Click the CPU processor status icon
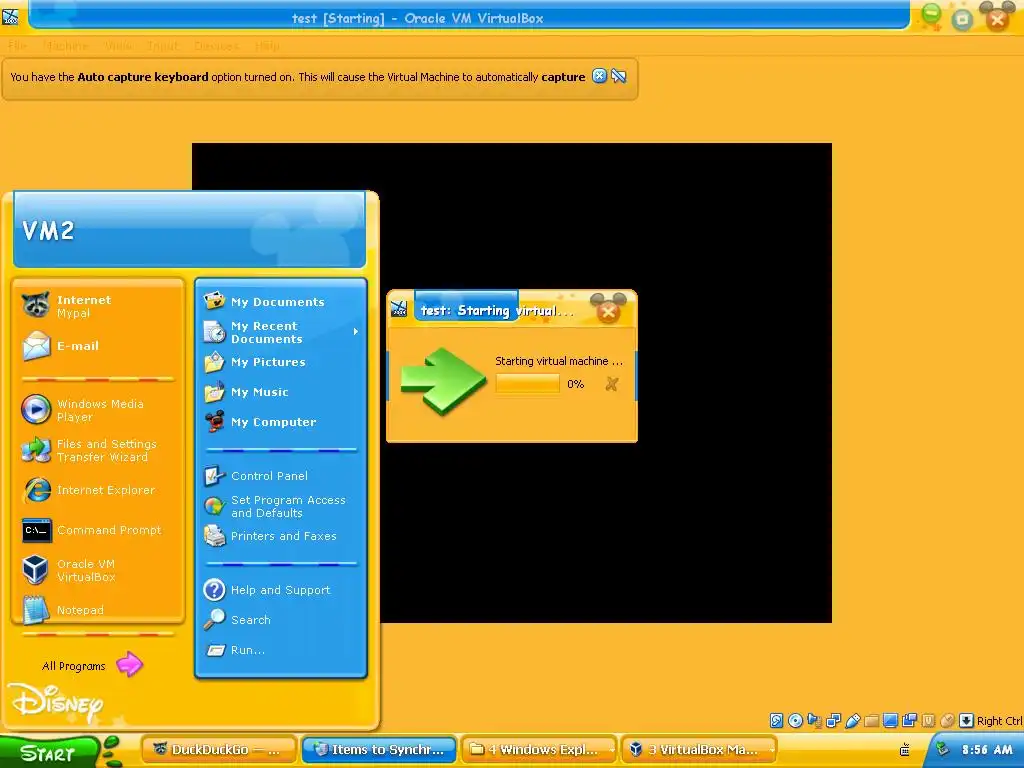 pos(928,720)
